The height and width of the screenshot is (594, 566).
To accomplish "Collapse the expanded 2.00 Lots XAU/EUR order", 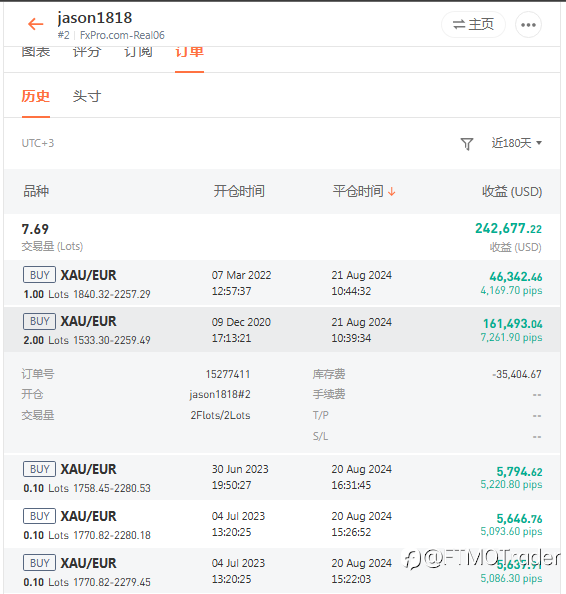I will point(282,330).
